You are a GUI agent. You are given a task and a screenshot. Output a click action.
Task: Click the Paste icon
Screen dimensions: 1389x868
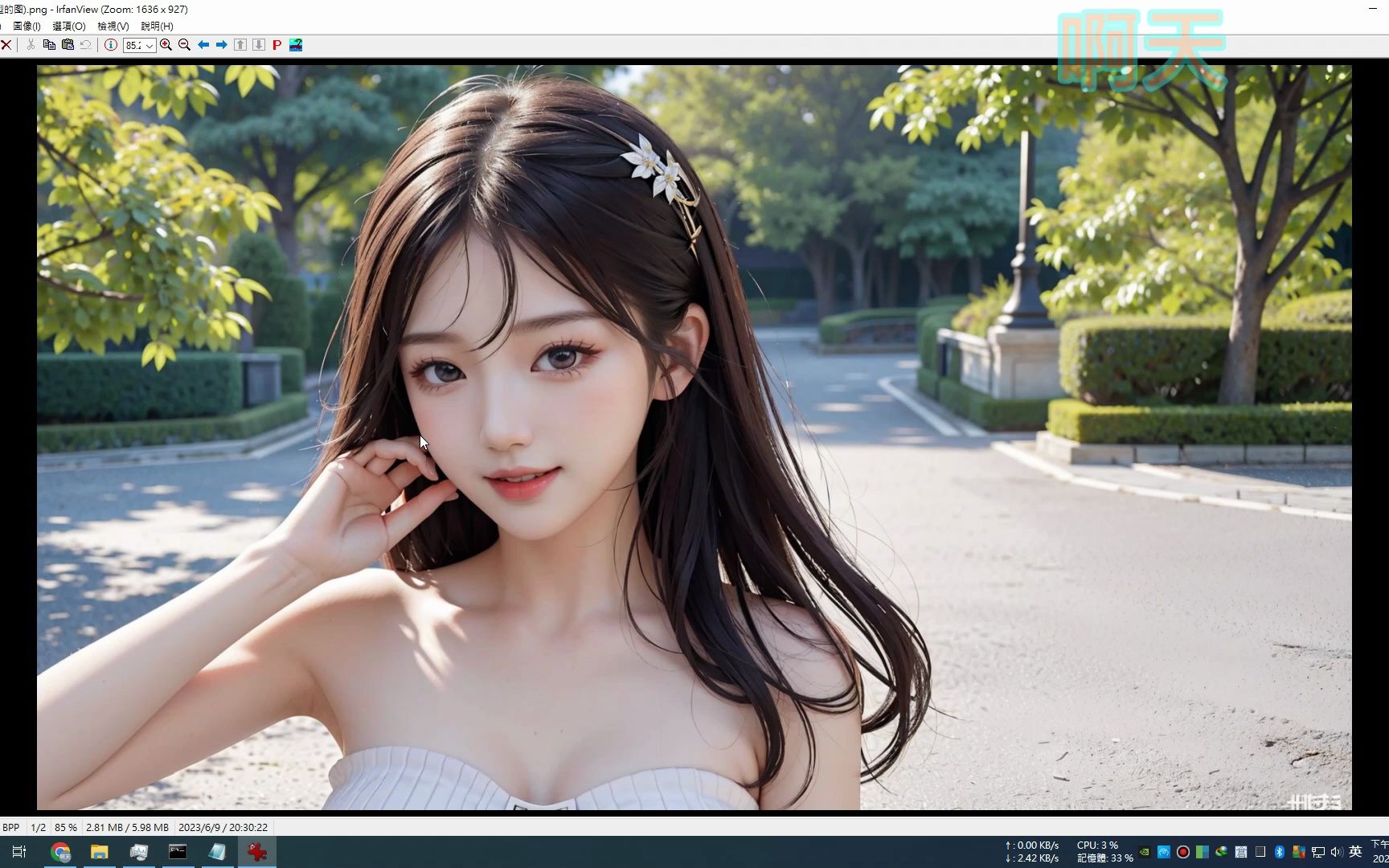pos(68,45)
